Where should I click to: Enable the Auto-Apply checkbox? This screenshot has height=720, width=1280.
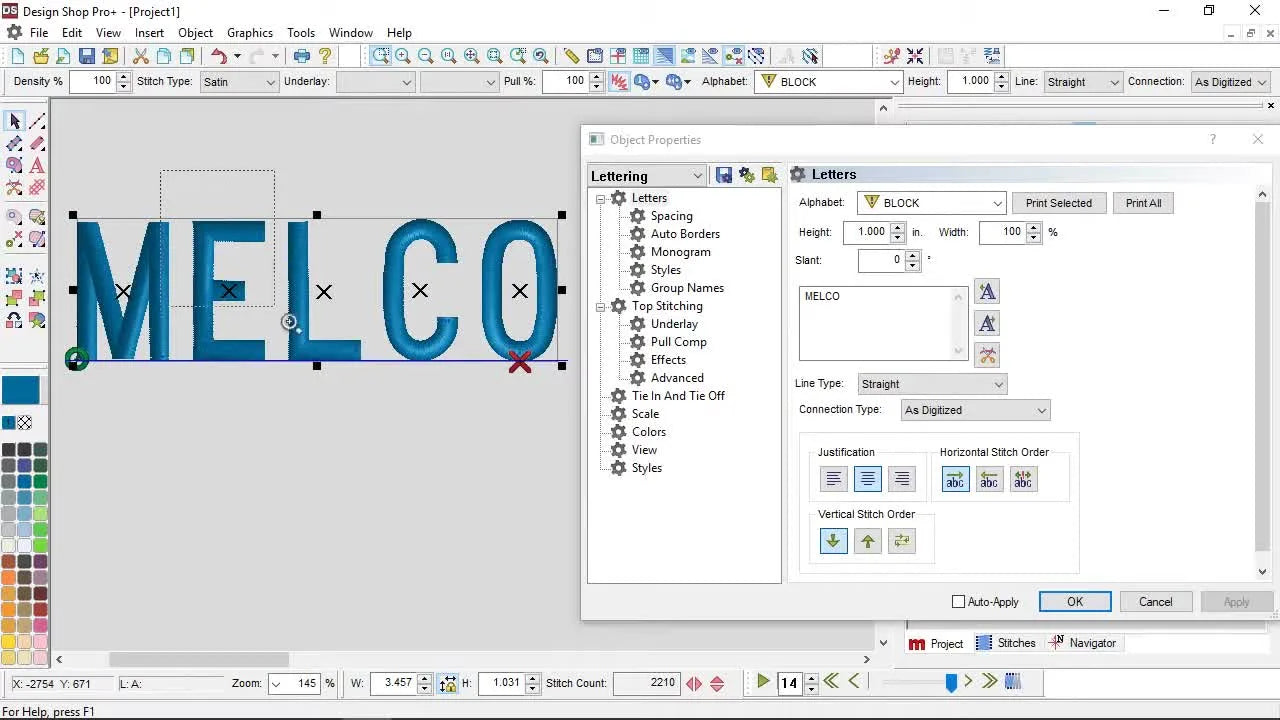point(957,602)
